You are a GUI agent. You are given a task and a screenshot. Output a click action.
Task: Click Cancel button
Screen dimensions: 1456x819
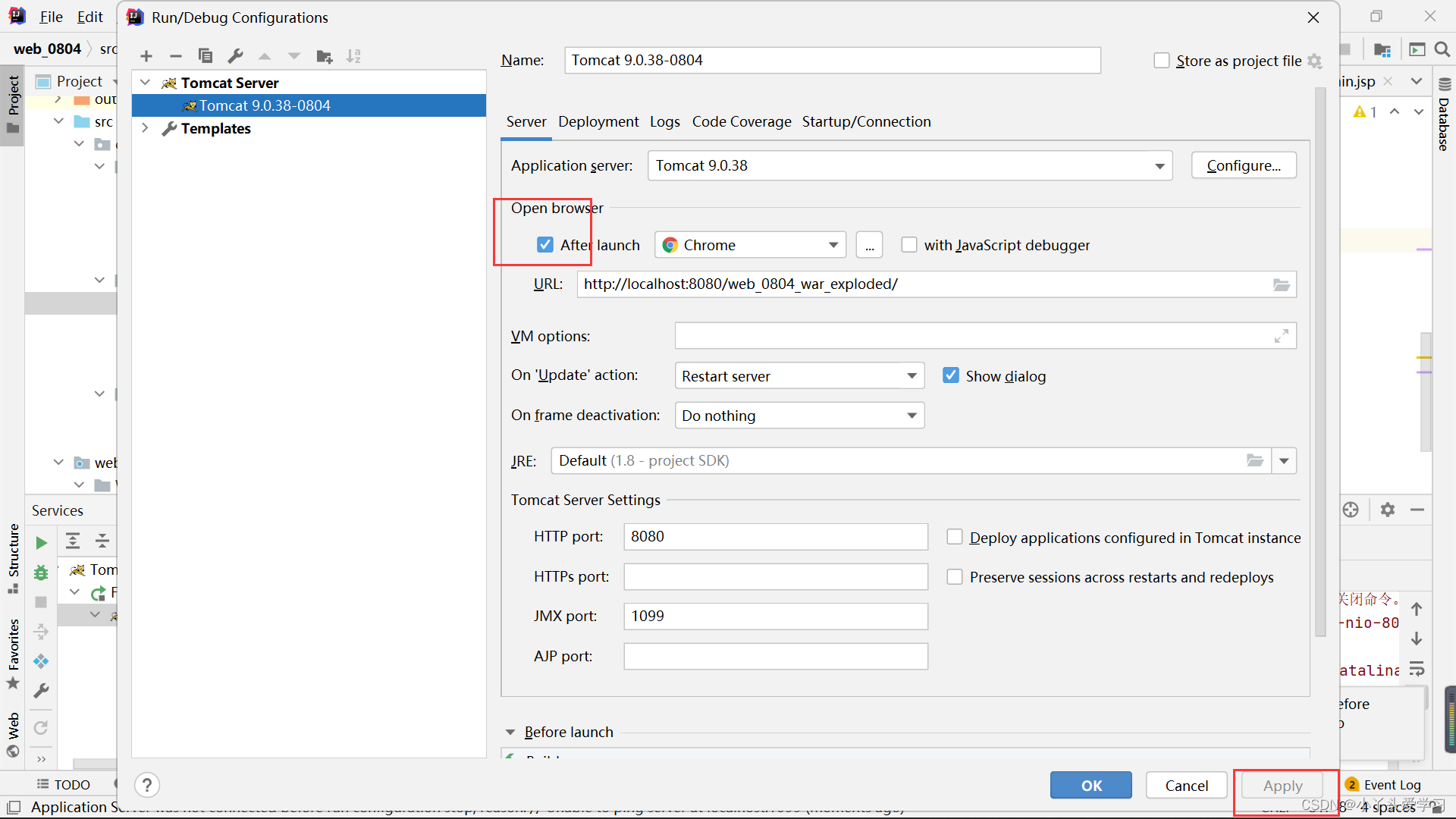tap(1187, 786)
